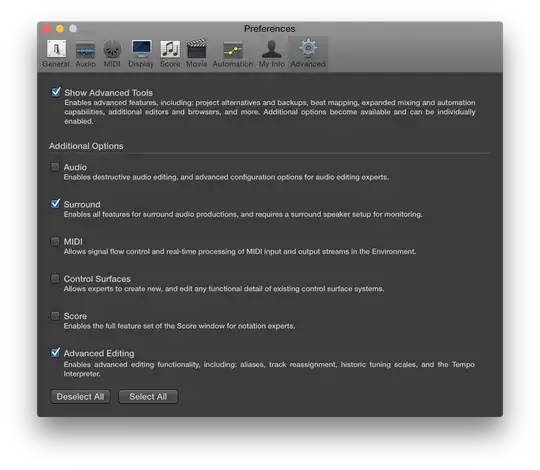Open the Movie clapperboard preferences icon
The width and height of the screenshot is (540, 470).
click(197, 53)
